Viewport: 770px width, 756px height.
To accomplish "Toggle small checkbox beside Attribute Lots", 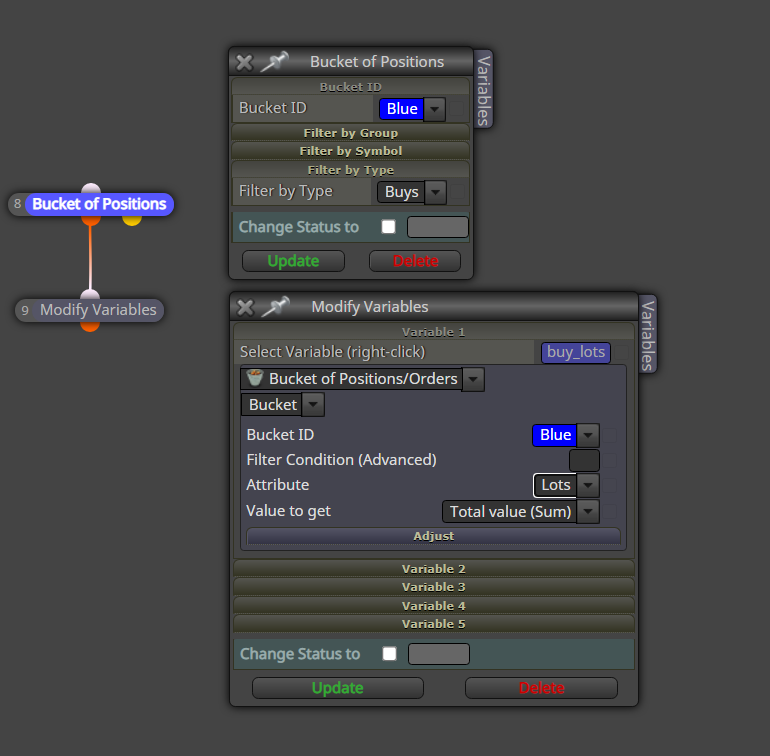I will click(610, 485).
